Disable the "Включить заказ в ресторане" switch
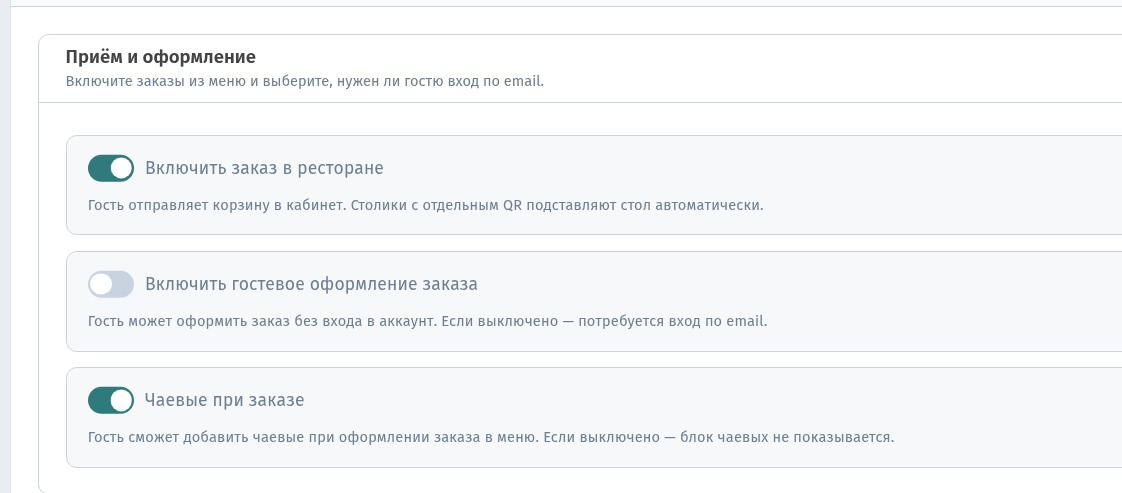The width and height of the screenshot is (1122, 493). coord(111,168)
